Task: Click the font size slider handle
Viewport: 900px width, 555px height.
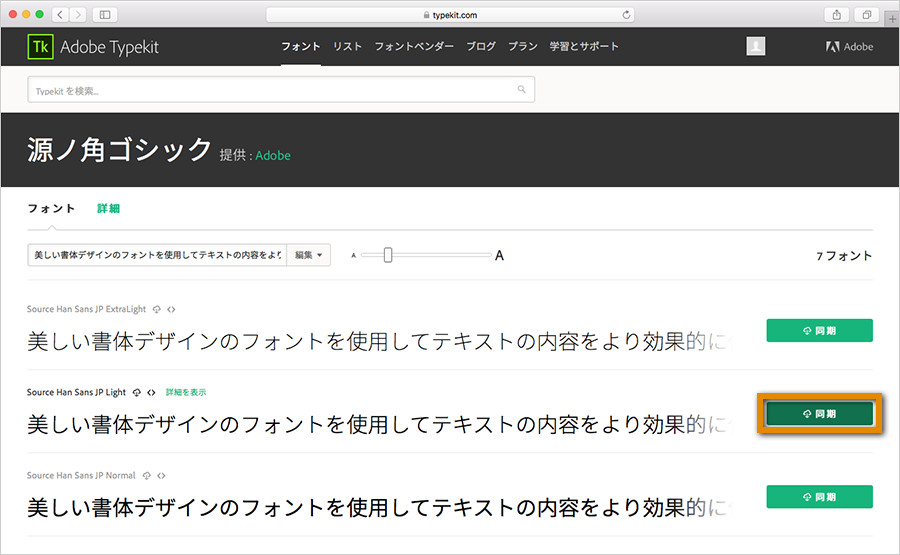Action: 388,255
